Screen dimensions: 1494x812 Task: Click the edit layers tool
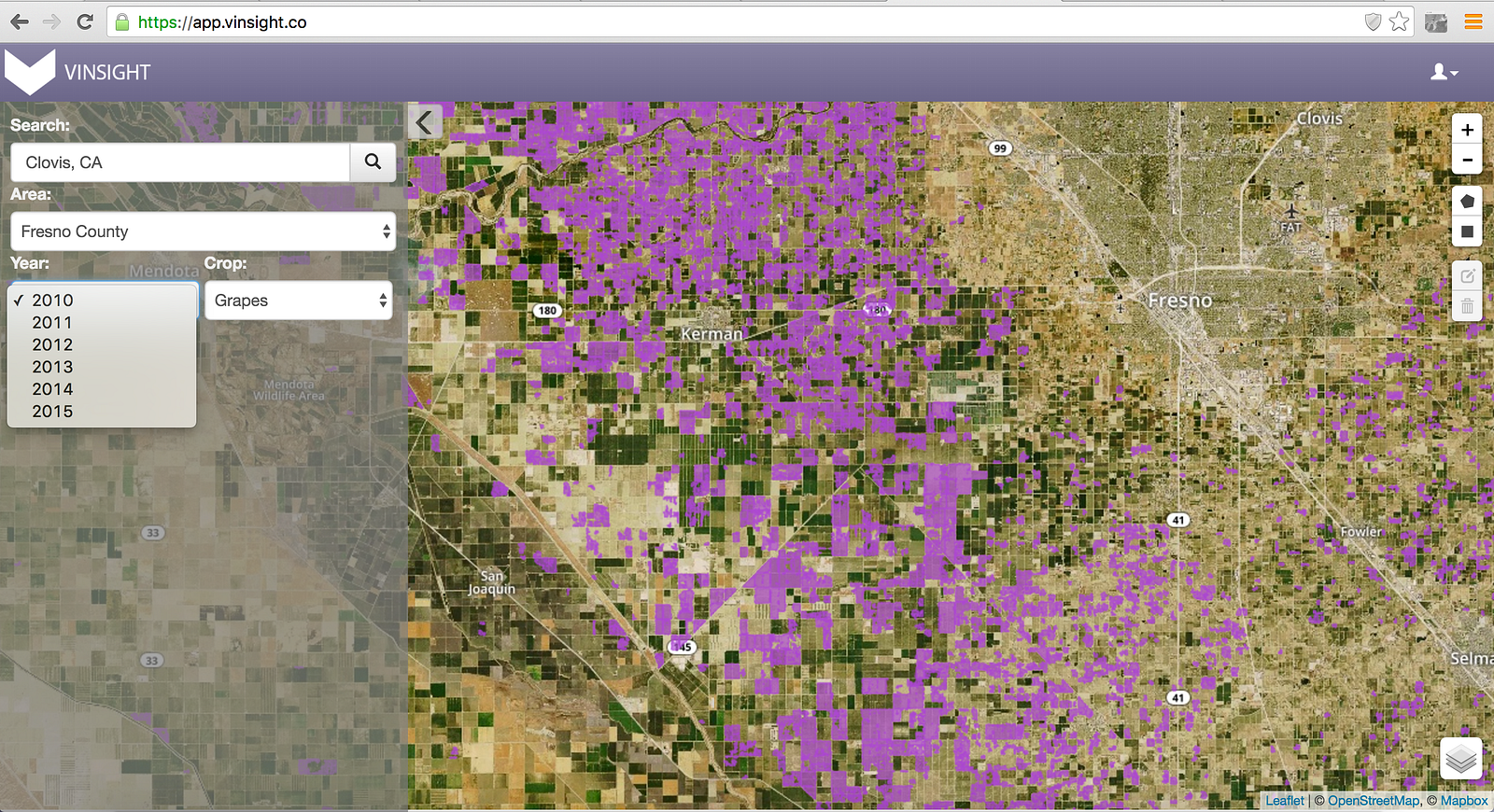[1467, 276]
